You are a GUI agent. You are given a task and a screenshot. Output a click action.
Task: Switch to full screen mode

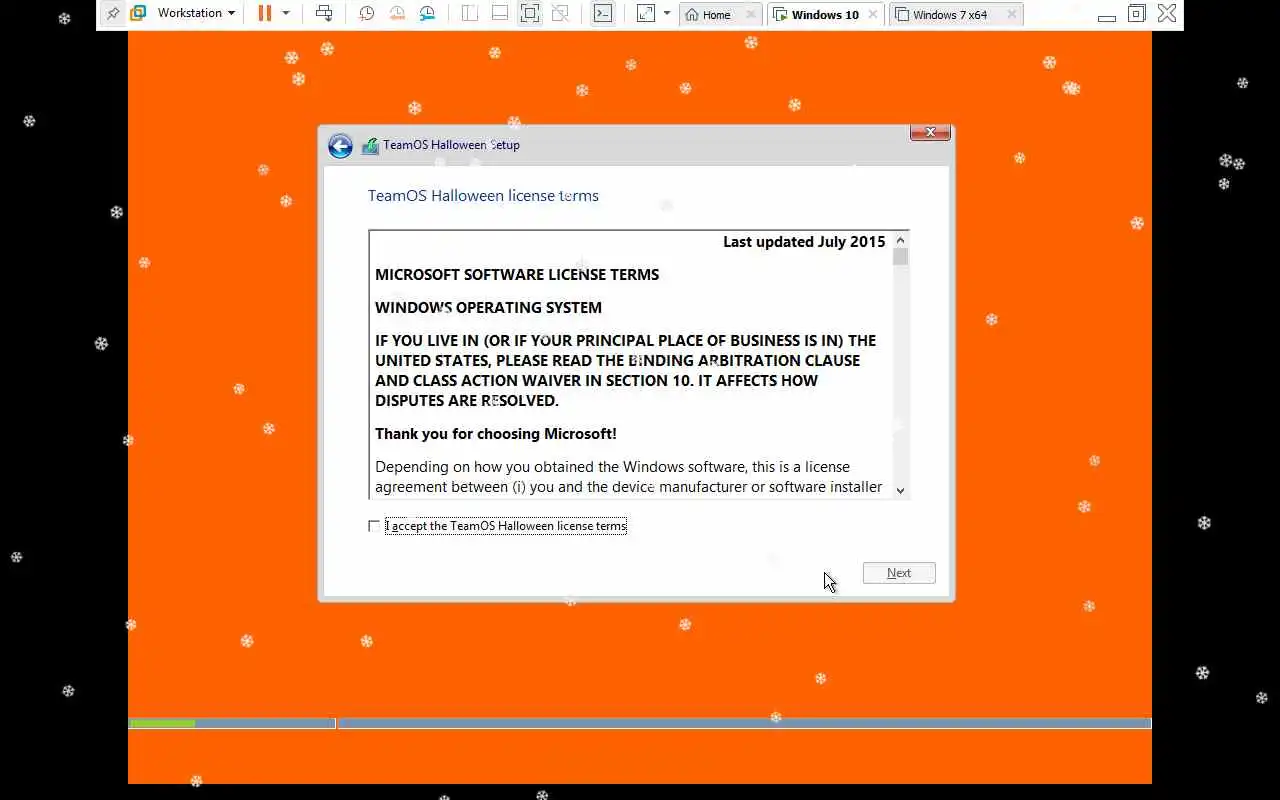[x=530, y=14]
